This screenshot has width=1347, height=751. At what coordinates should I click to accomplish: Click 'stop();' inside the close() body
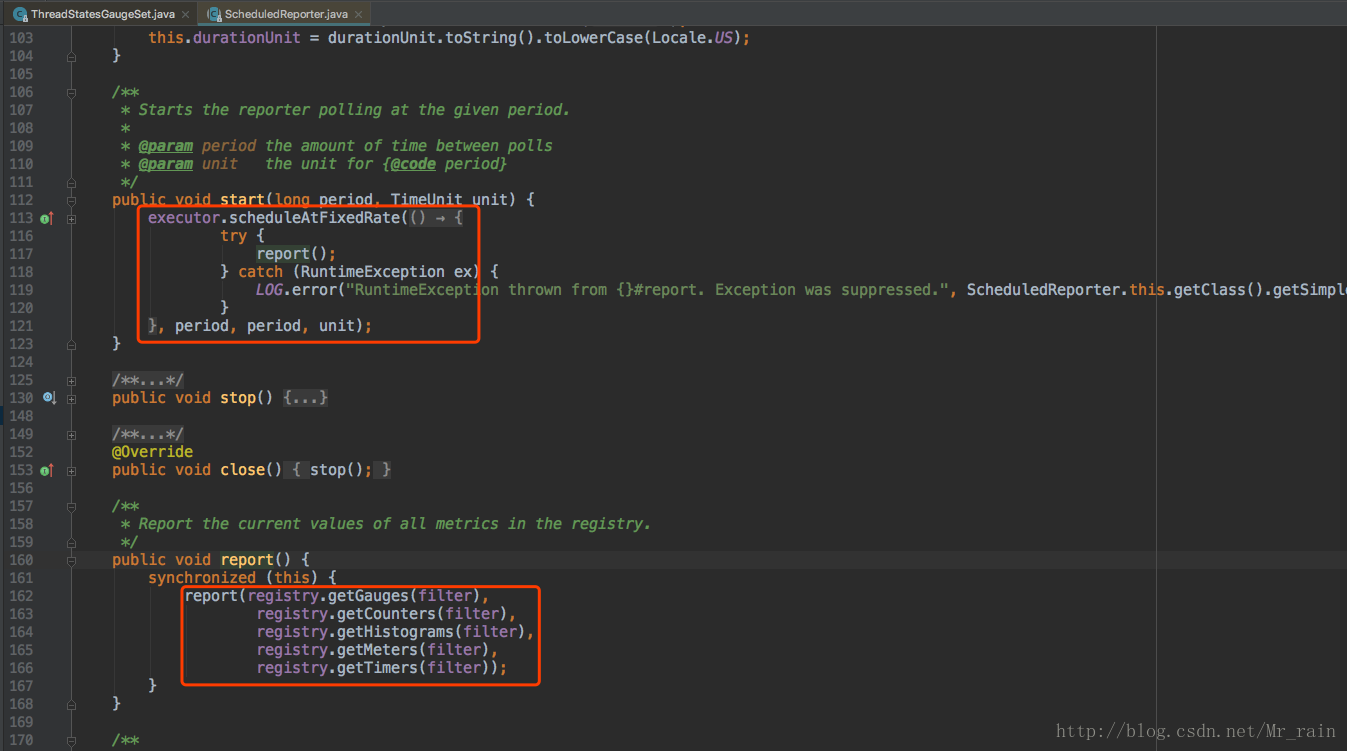coord(341,470)
